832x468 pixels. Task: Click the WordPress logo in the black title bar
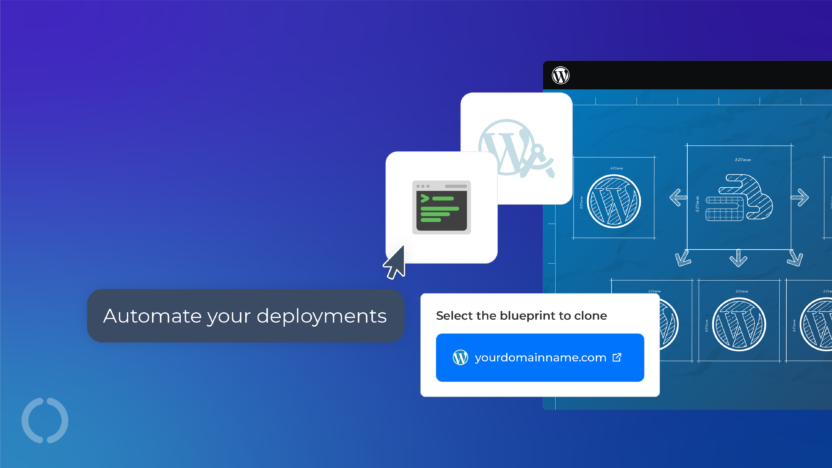[x=561, y=75]
